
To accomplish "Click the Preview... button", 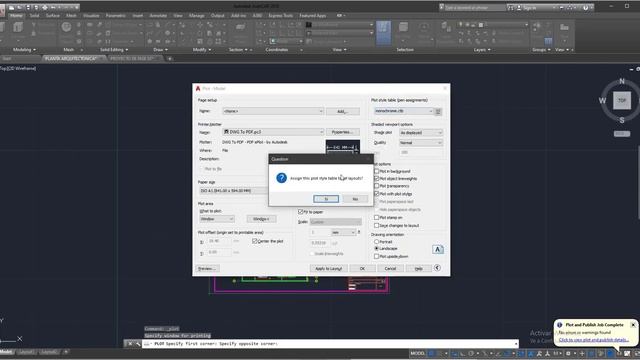I will [x=207, y=269].
